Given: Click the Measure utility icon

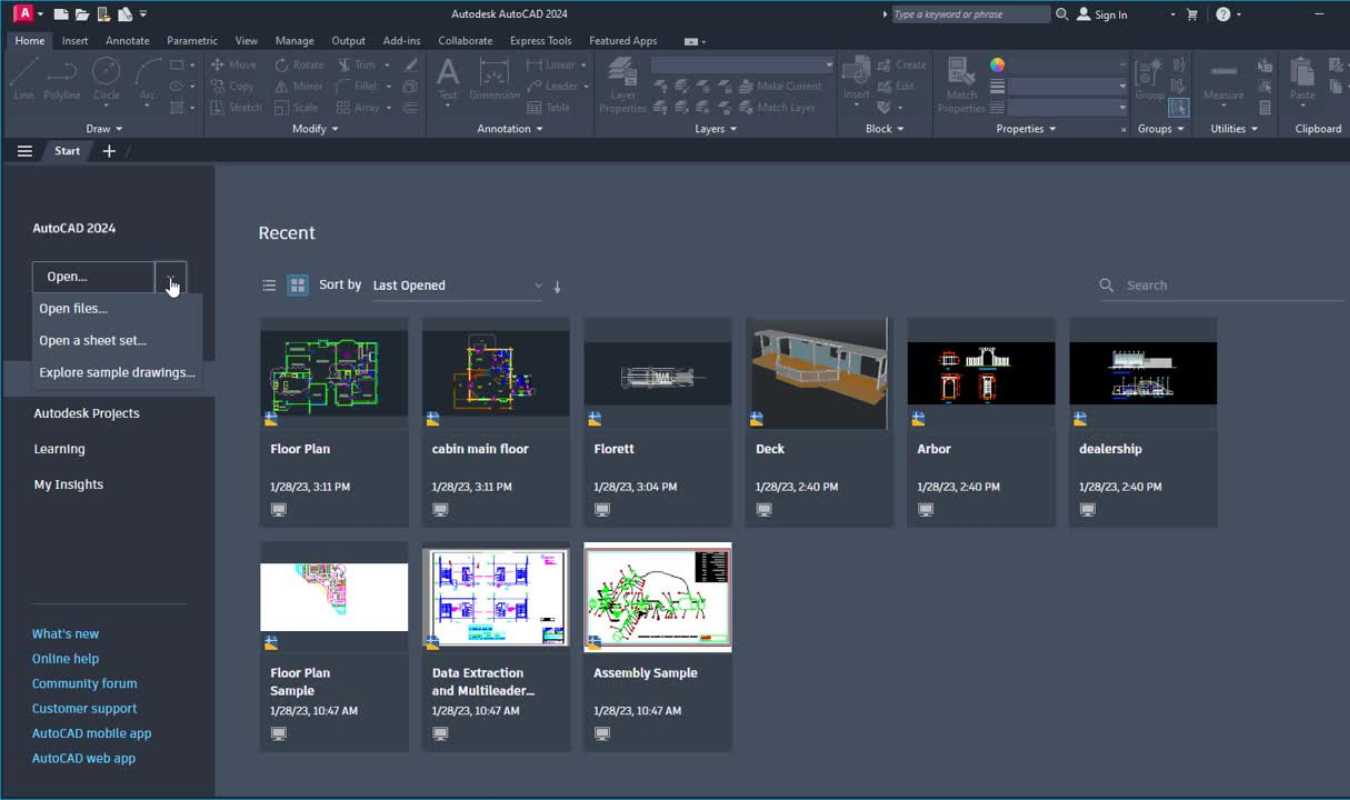Looking at the screenshot, I should [1223, 78].
